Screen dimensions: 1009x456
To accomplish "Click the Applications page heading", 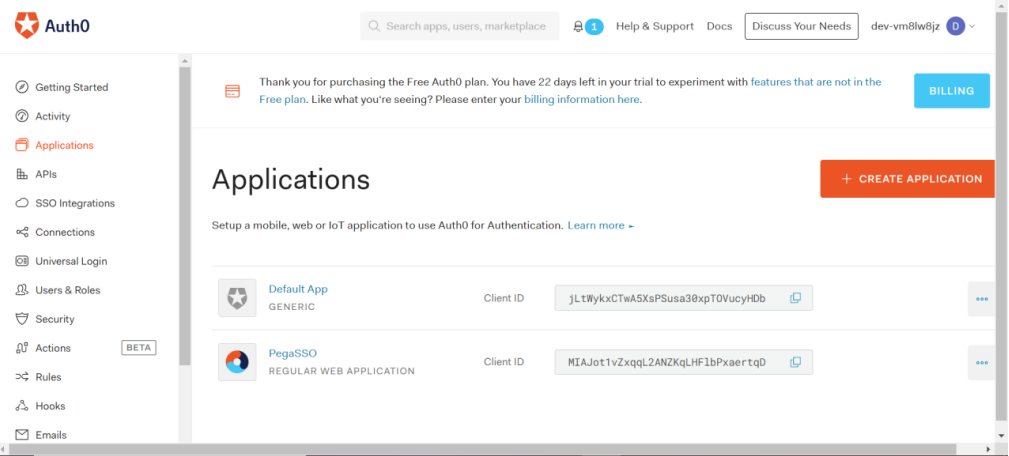I will coord(291,179).
